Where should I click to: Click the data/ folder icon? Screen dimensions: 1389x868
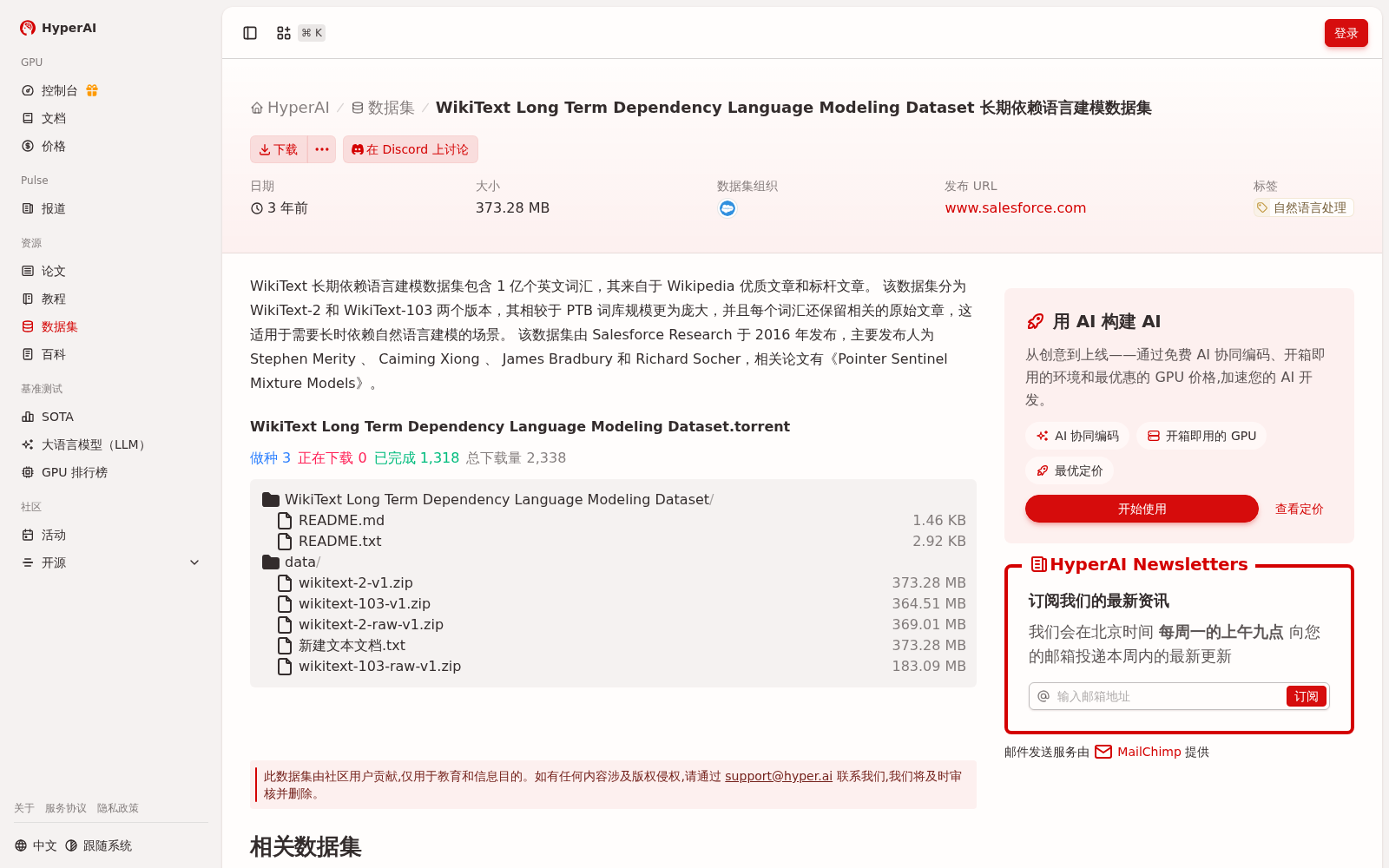[x=271, y=562]
